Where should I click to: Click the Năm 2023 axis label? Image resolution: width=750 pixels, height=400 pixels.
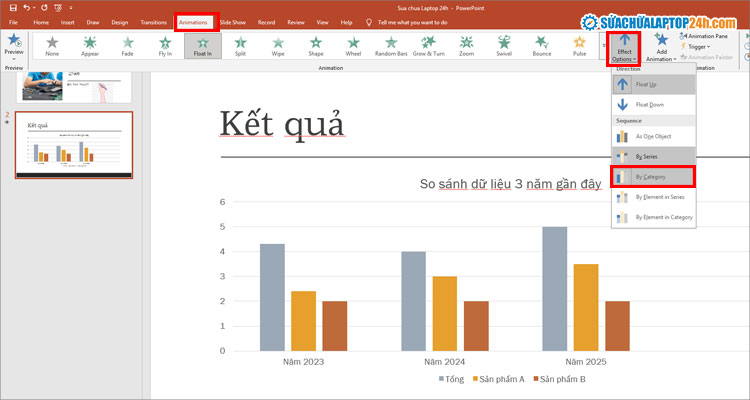(x=303, y=362)
